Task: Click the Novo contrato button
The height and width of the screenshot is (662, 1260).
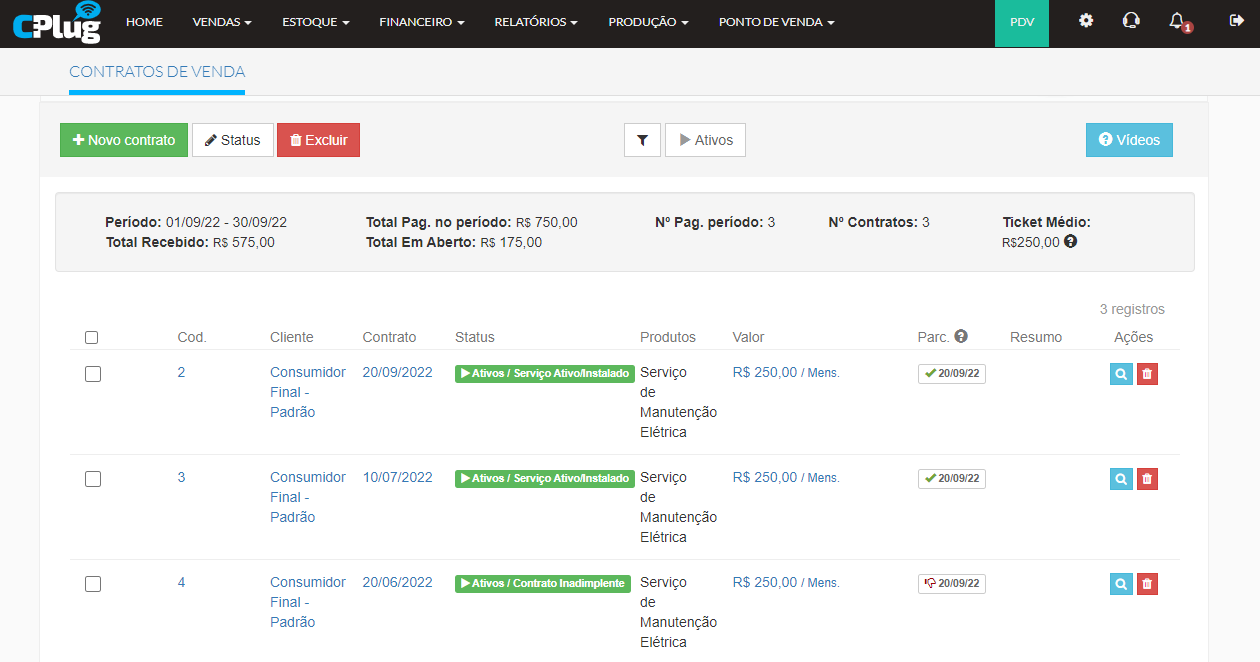Action: pos(124,140)
